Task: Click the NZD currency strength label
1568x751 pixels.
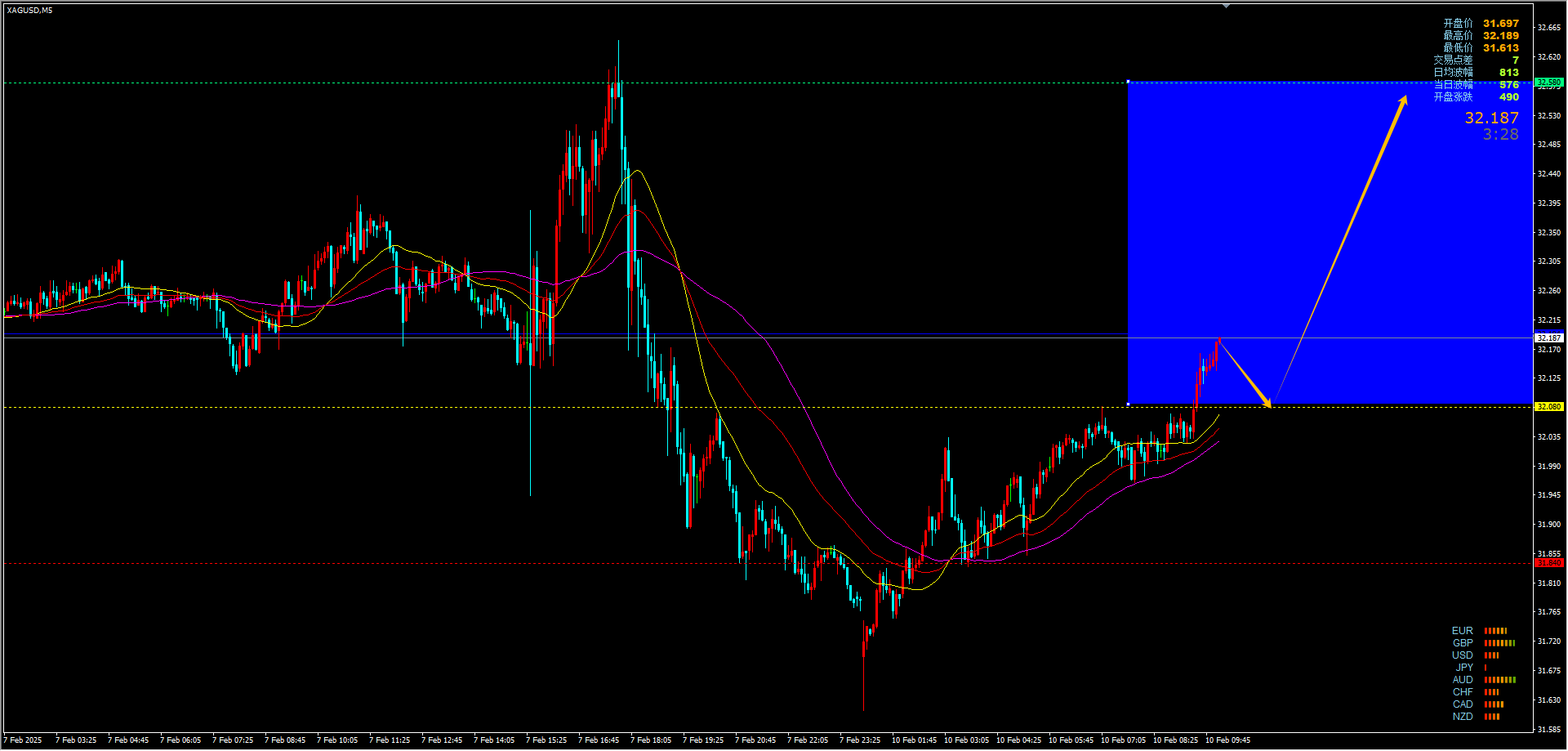Action: [x=1463, y=717]
